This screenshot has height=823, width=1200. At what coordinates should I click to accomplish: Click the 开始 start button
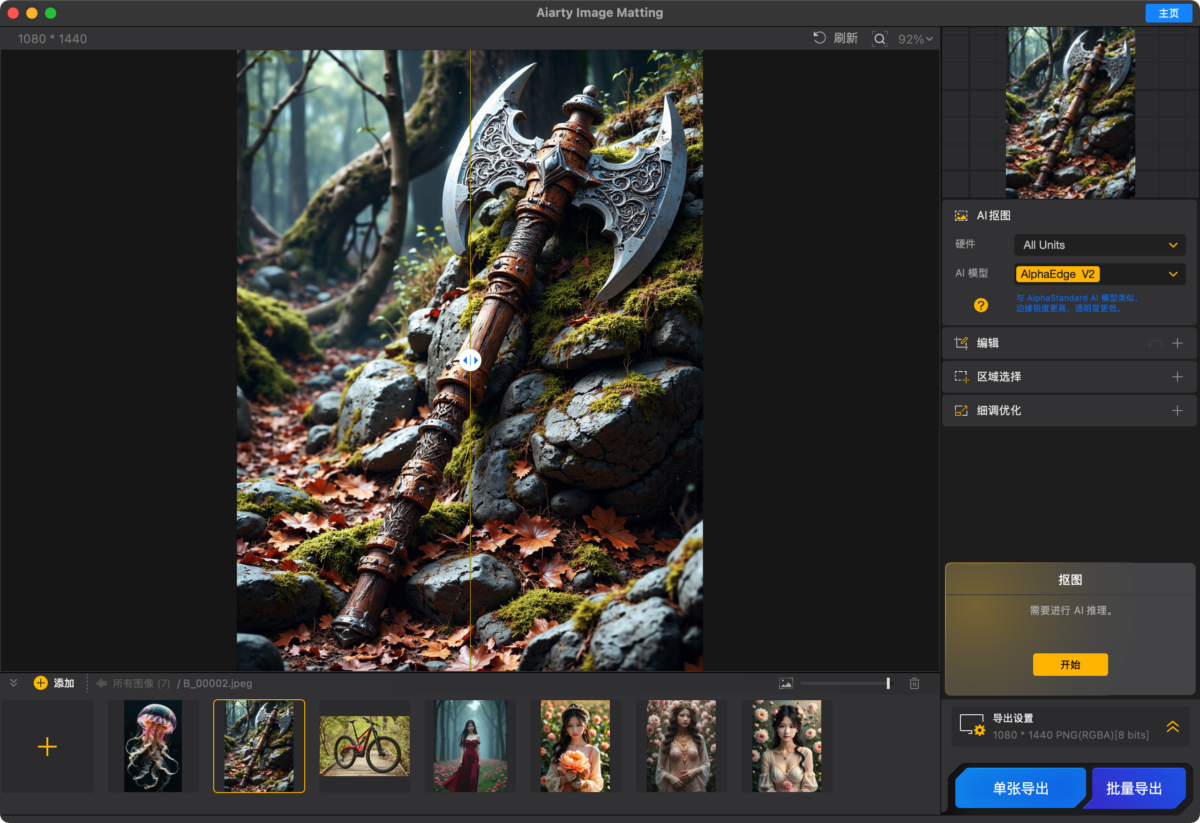tap(1070, 665)
